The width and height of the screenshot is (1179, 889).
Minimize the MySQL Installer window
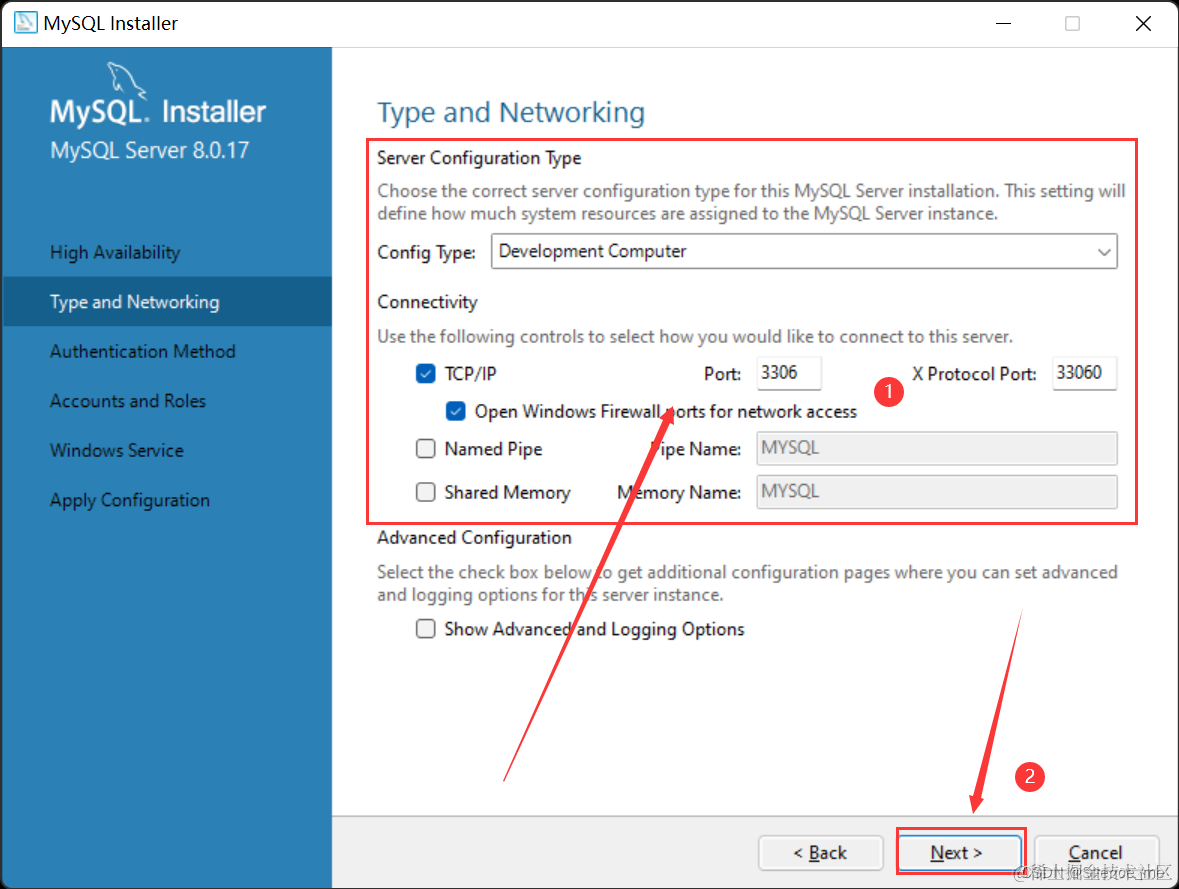tap(1003, 23)
